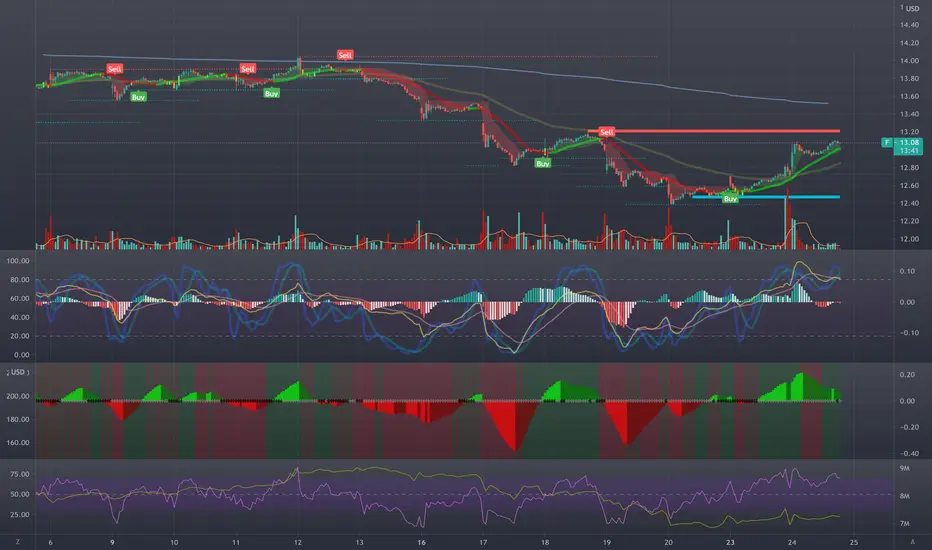Click the Buy signal label near date 18

pyautogui.click(x=543, y=164)
